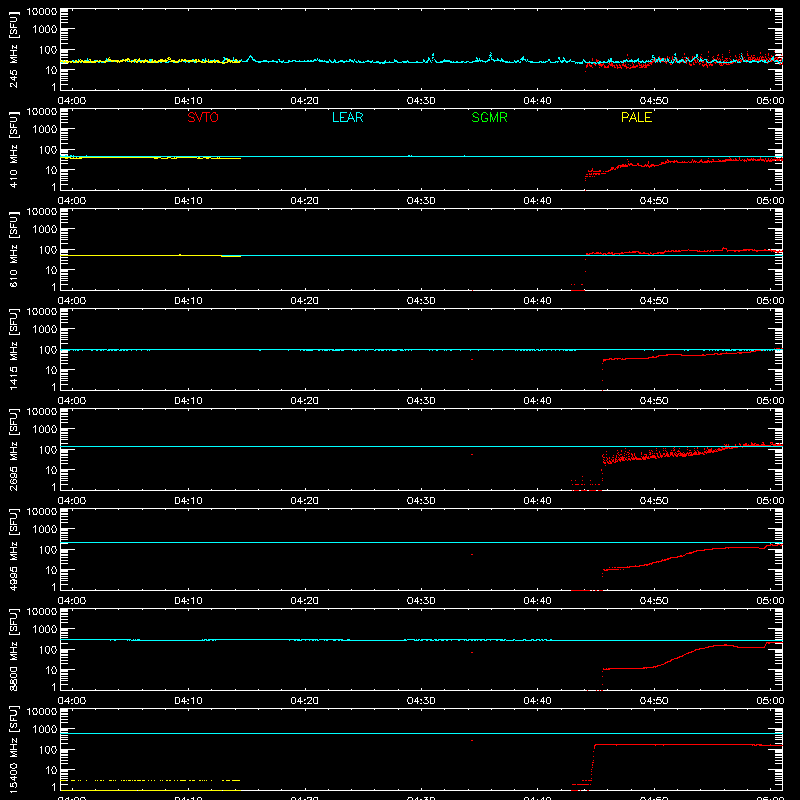
Task: Click the 10 y-axis label of 8800 MHz plot
Action: pyautogui.click(x=51, y=670)
